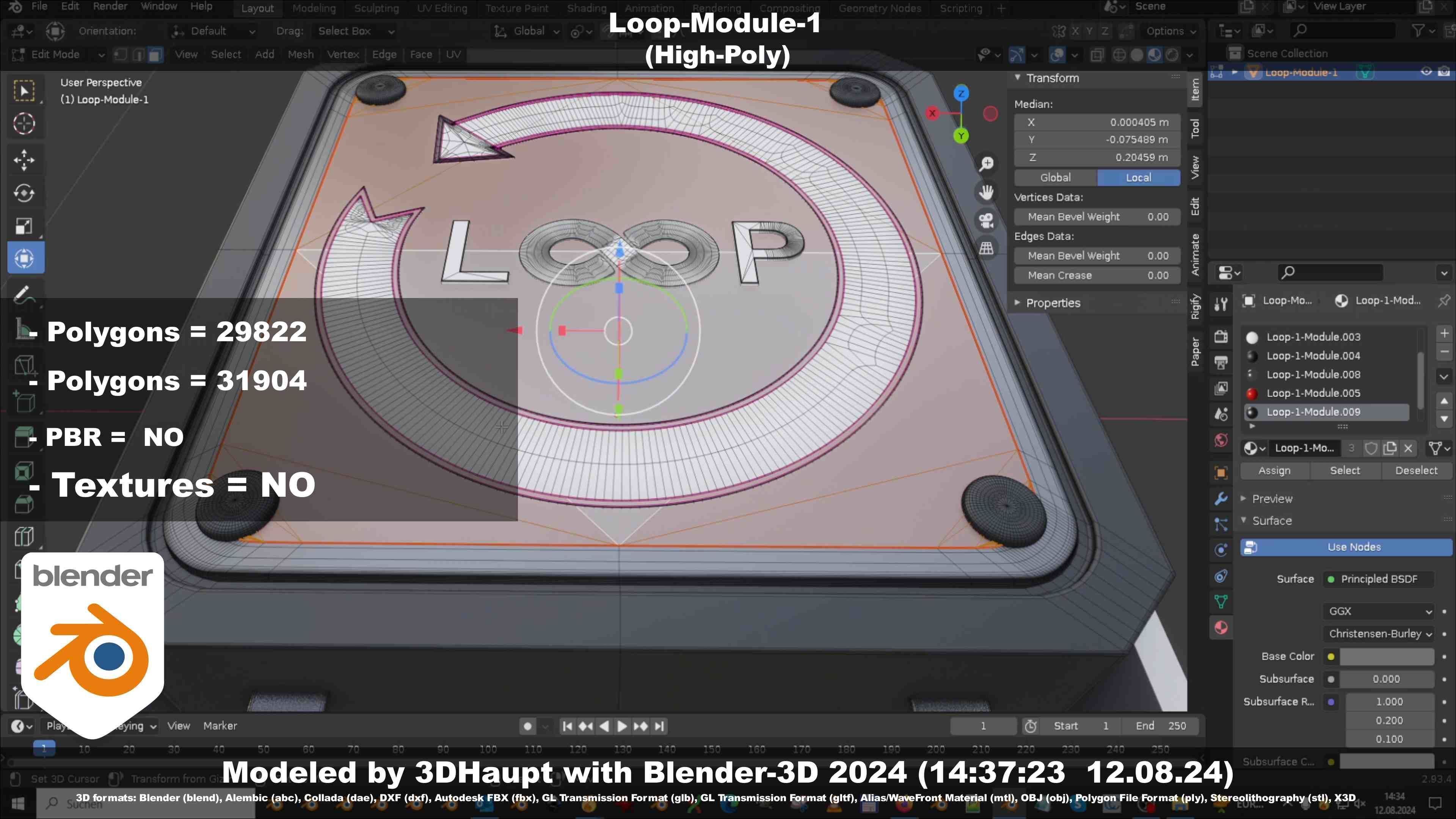
Task: Open Output properties printer tab icon
Action: pos(1221,362)
